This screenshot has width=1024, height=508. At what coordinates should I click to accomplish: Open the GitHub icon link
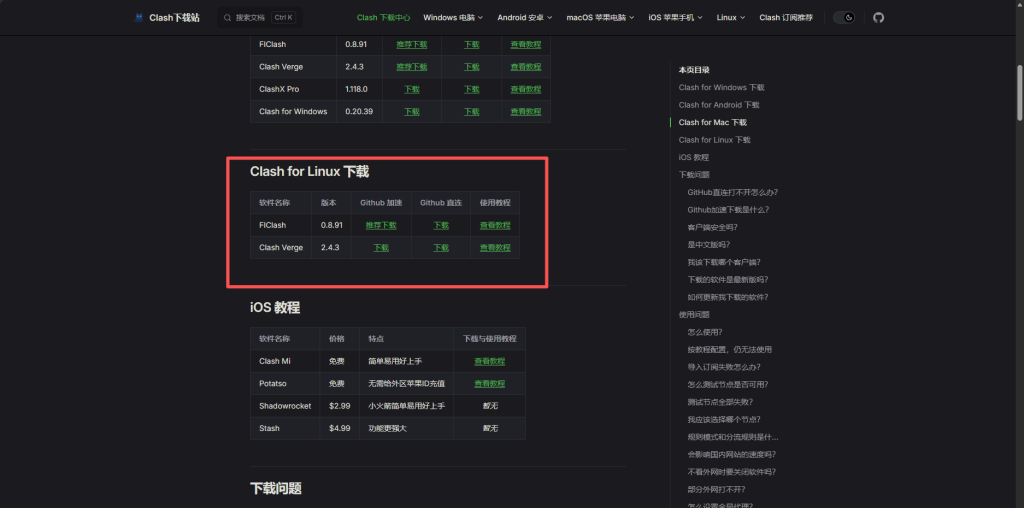(878, 18)
